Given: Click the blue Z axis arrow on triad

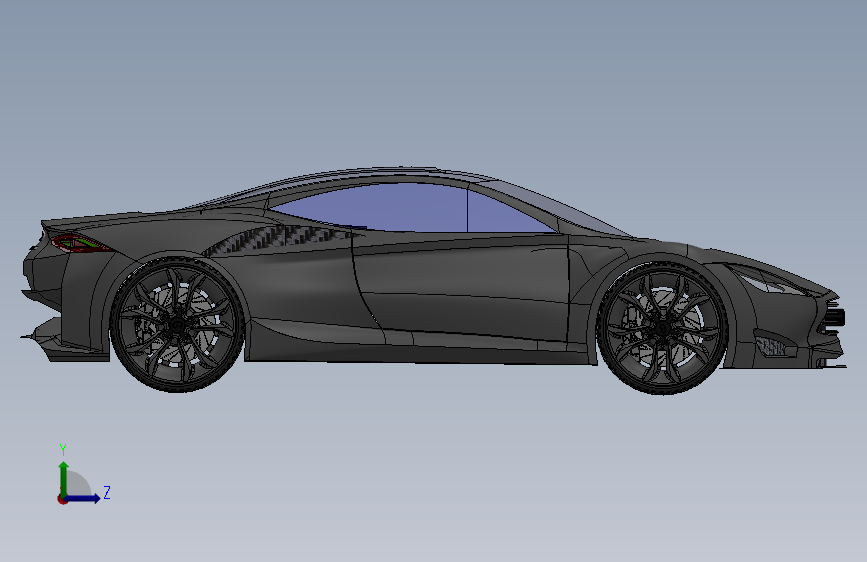Looking at the screenshot, I should tap(84, 498).
